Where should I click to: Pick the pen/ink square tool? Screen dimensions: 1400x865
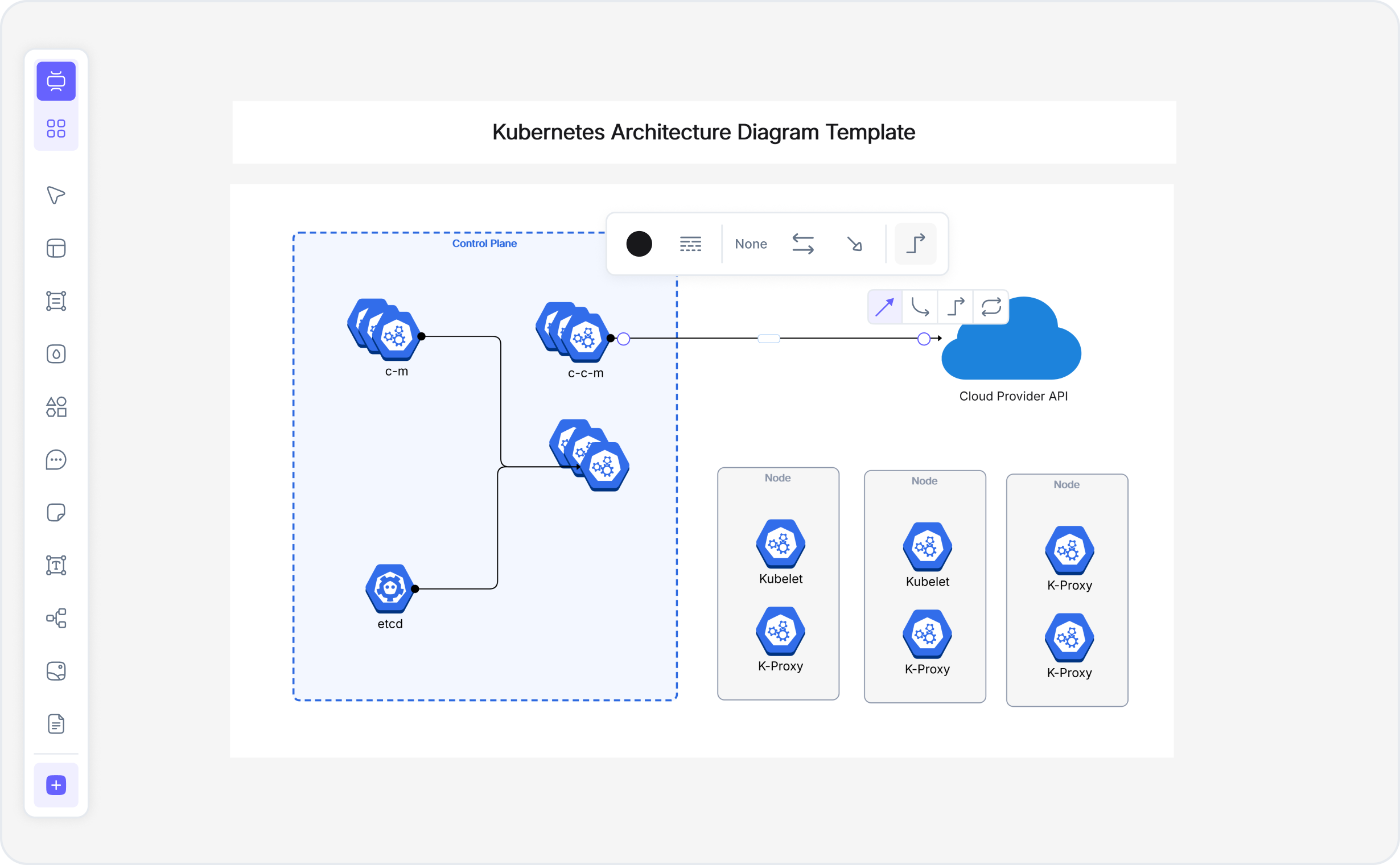(x=56, y=354)
